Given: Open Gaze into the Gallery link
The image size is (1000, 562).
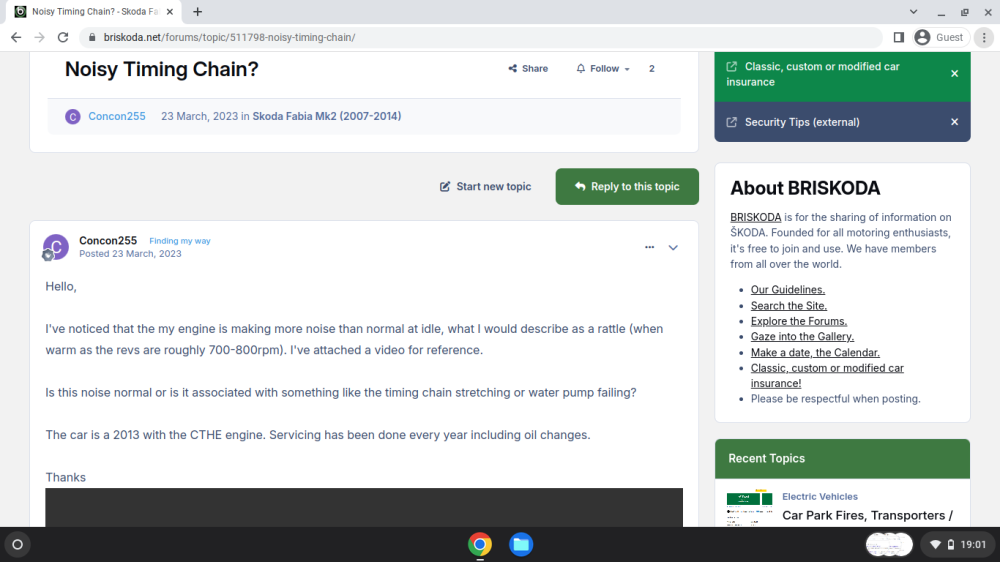Looking at the screenshot, I should tap(802, 336).
